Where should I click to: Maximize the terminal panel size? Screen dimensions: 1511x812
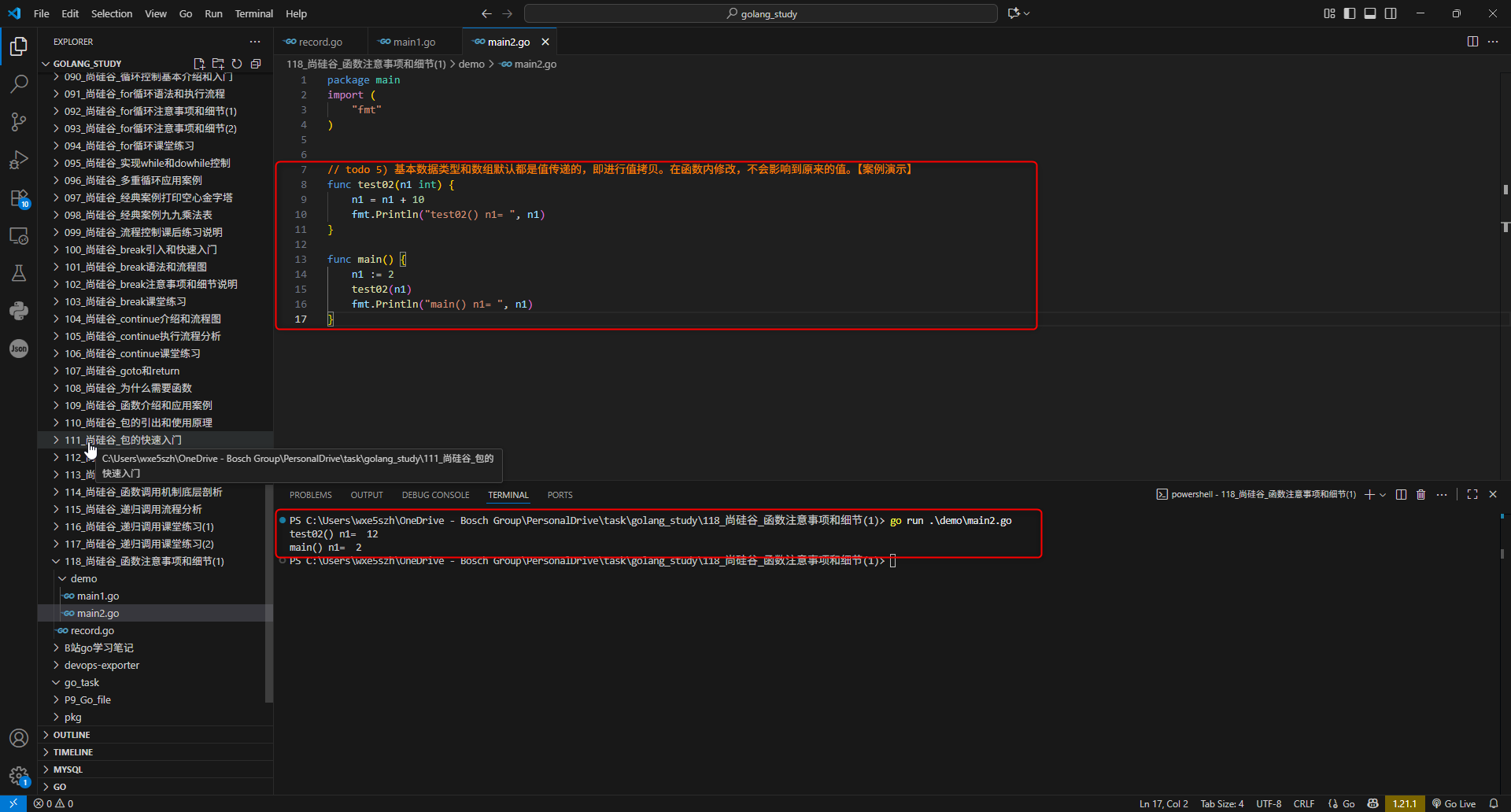pos(1472,495)
